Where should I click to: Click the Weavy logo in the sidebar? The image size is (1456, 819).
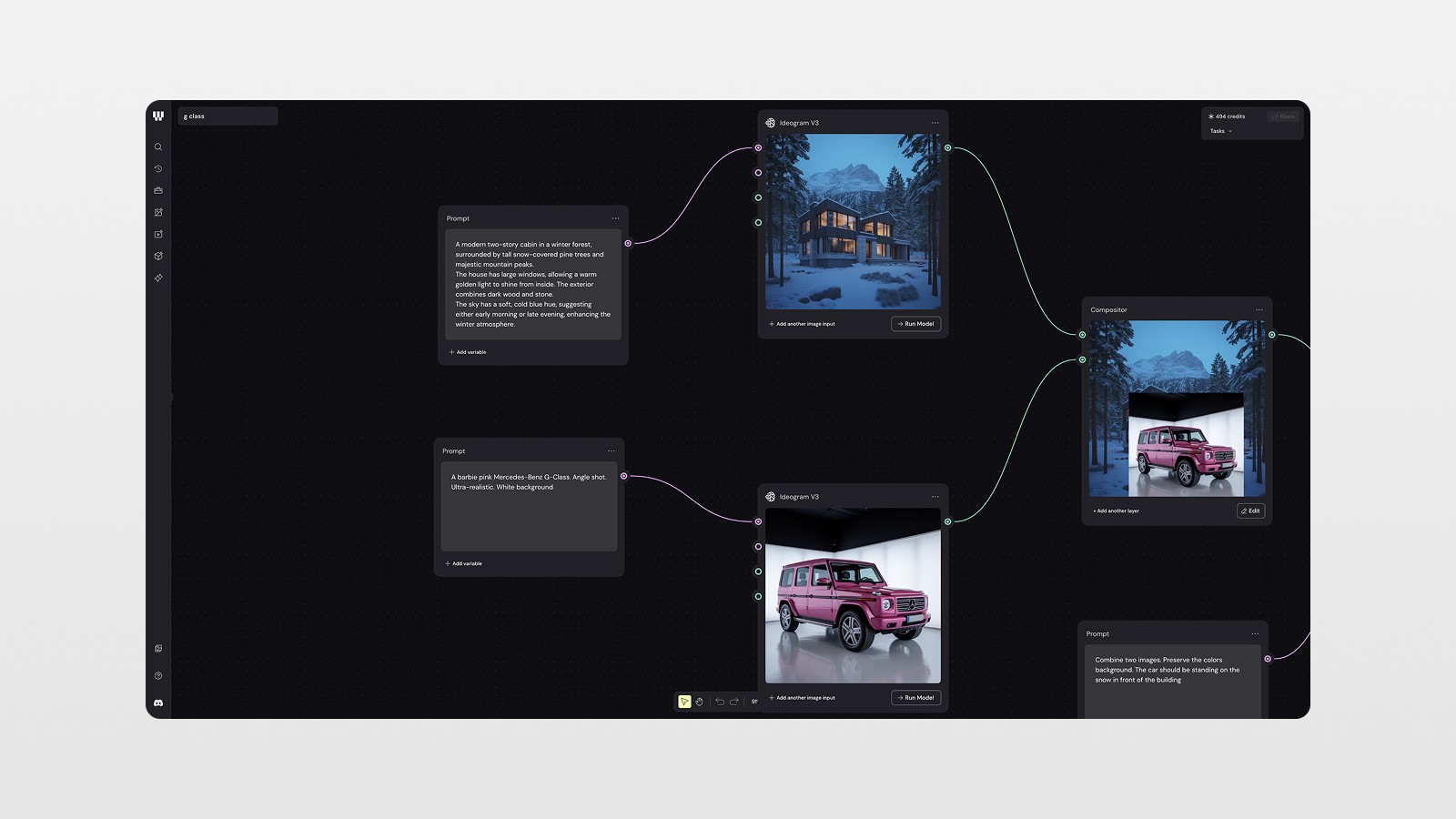click(158, 116)
